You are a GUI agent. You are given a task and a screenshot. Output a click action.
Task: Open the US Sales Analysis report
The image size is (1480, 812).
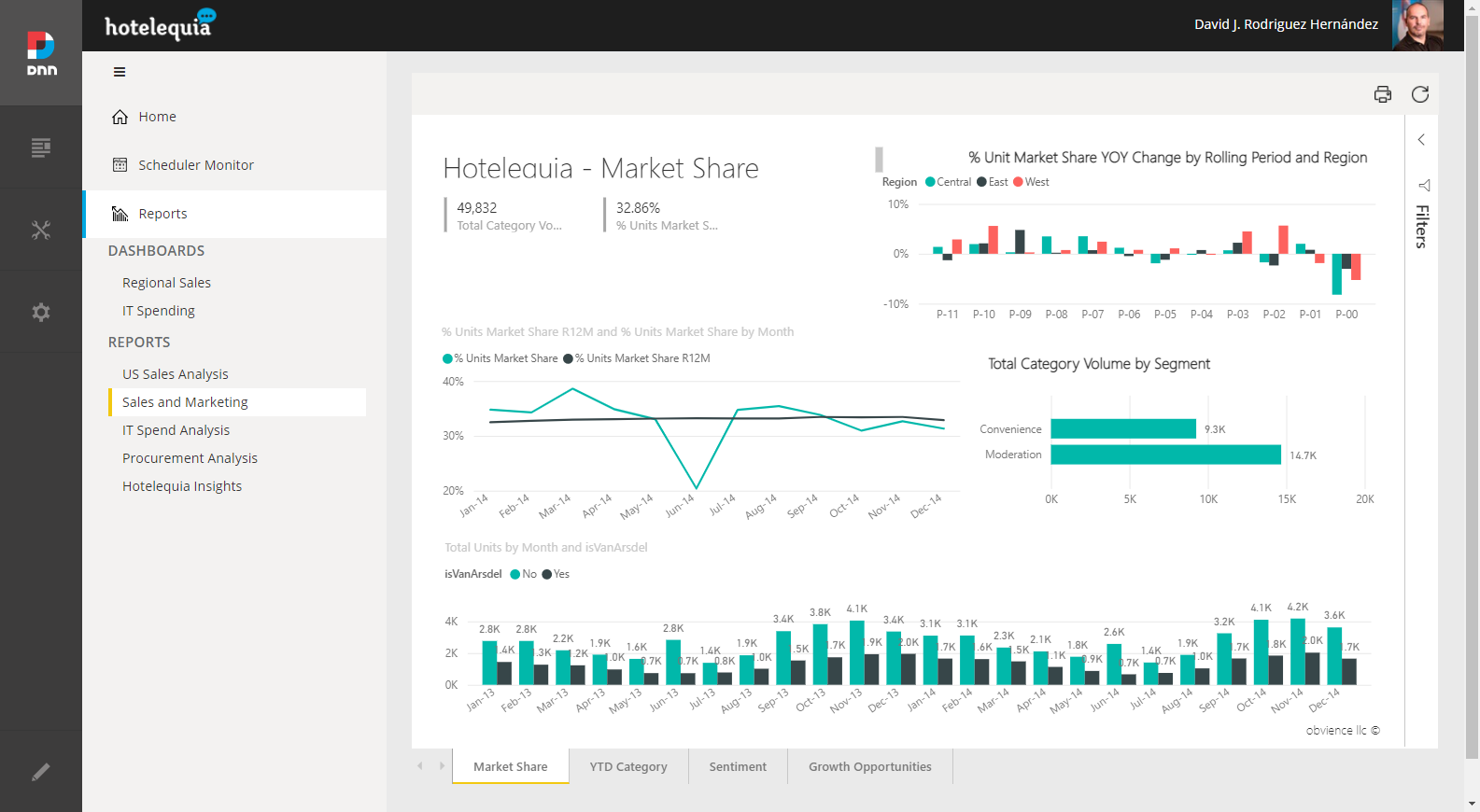(x=176, y=374)
